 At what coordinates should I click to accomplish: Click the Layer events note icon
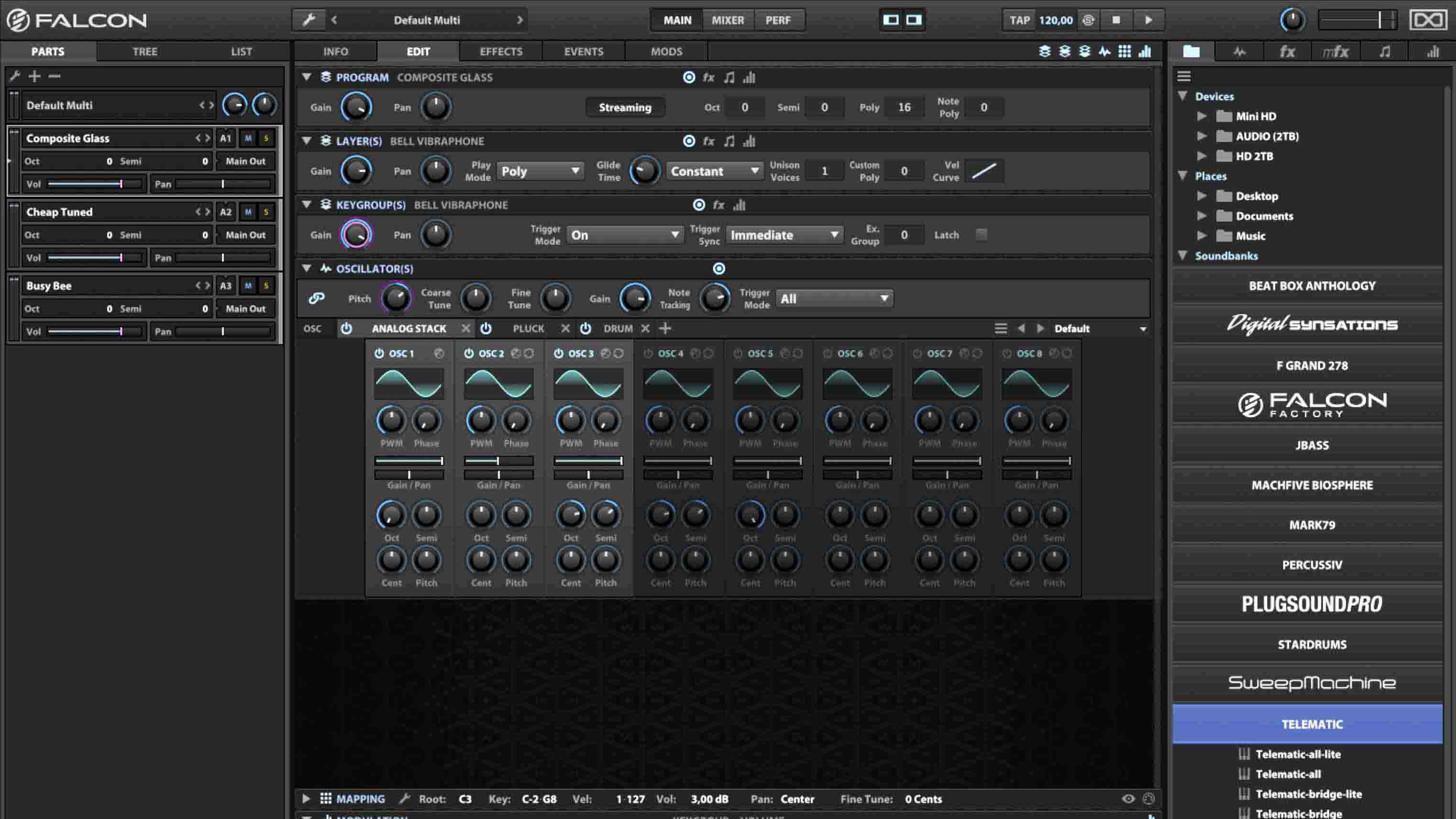(x=730, y=141)
